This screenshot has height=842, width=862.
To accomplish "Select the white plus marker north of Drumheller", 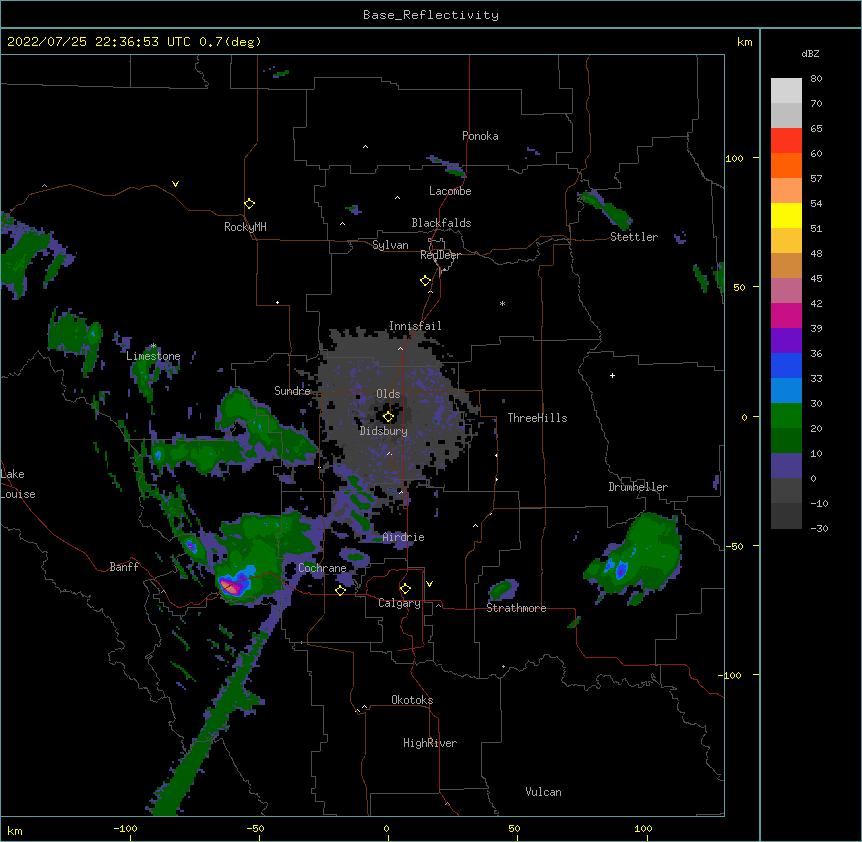I will (612, 375).
